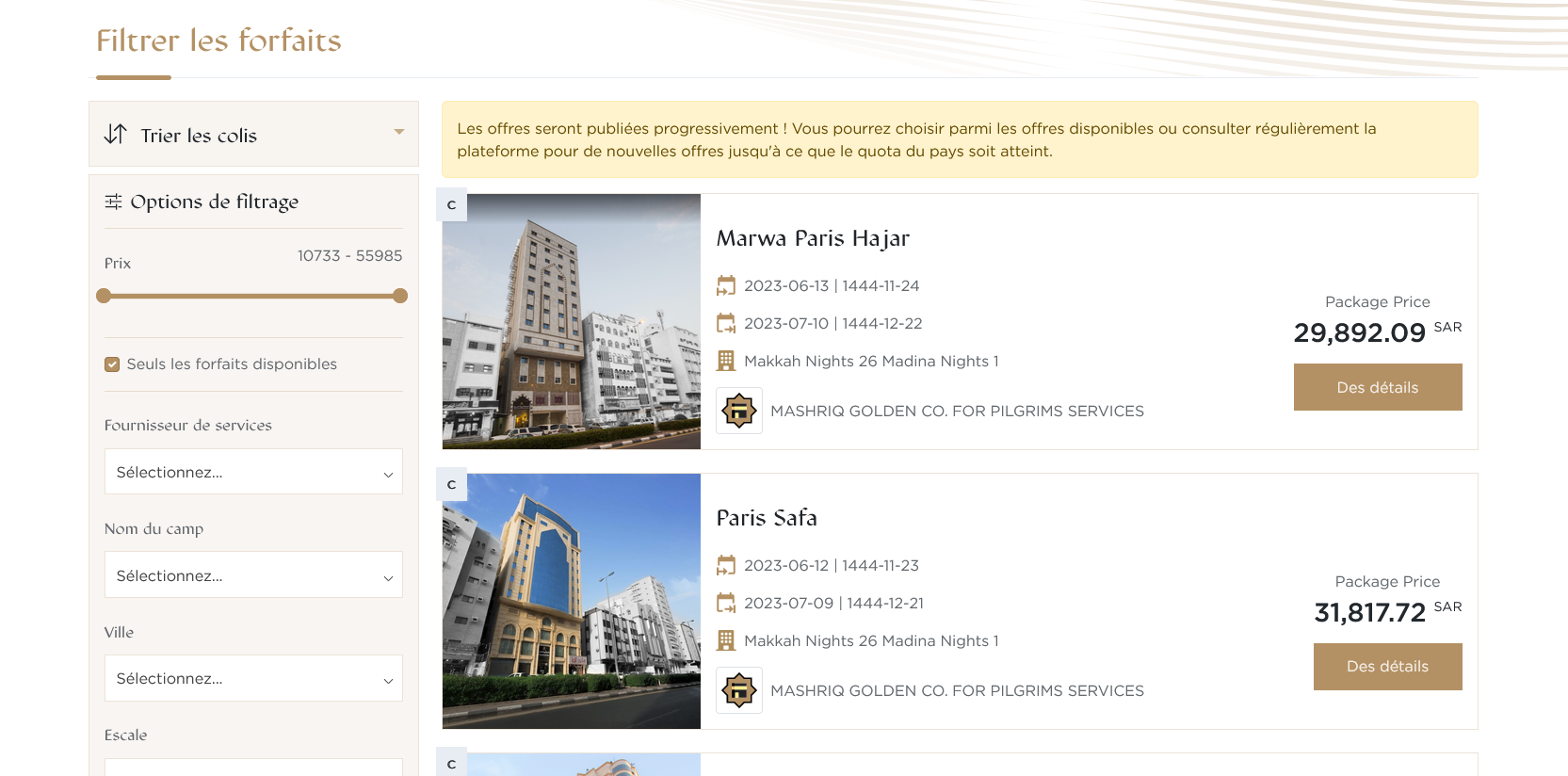The height and width of the screenshot is (776, 1568).
Task: Click the Nom du camp label
Action: coord(154,529)
